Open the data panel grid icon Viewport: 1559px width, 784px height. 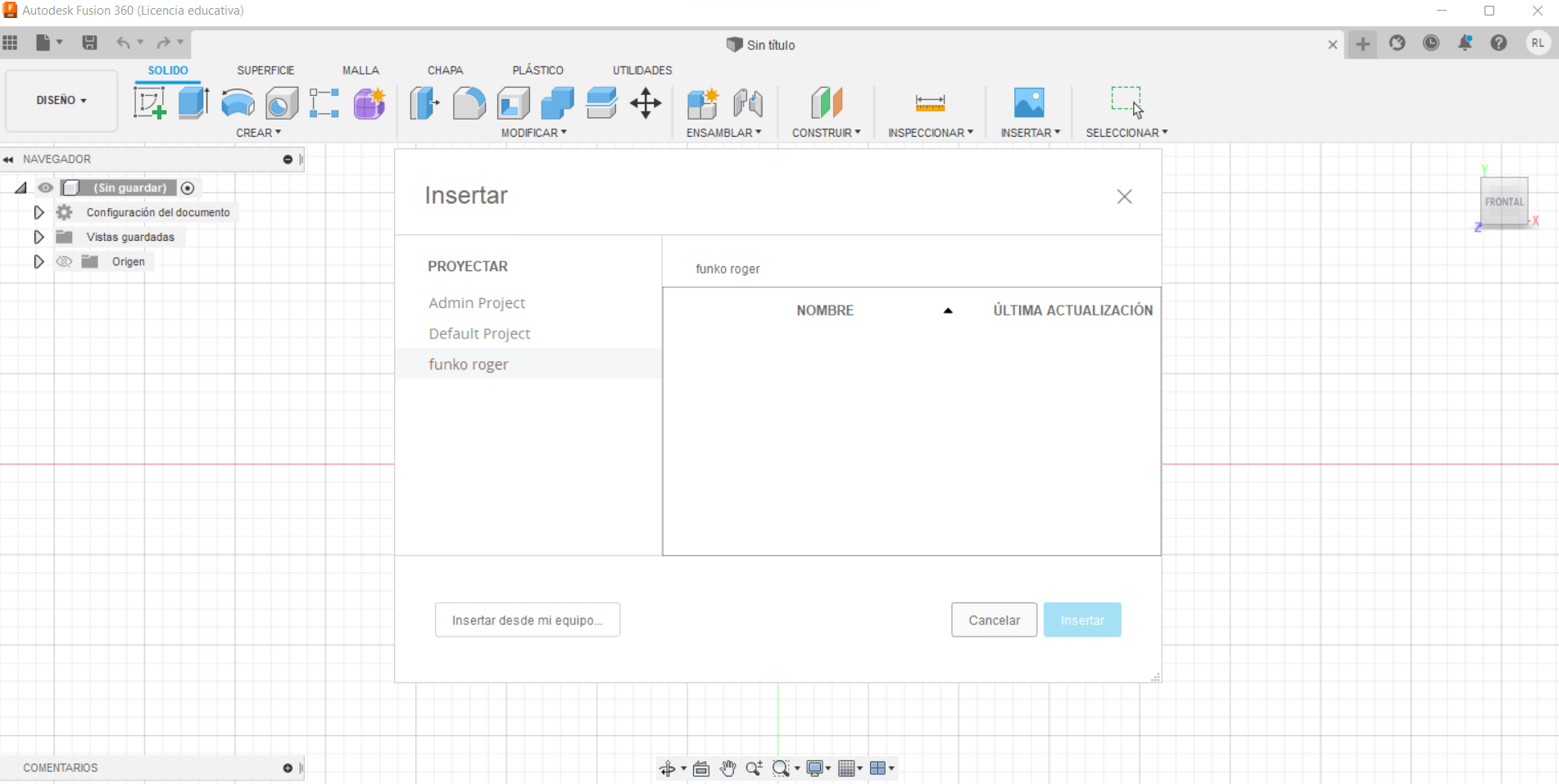point(11,43)
